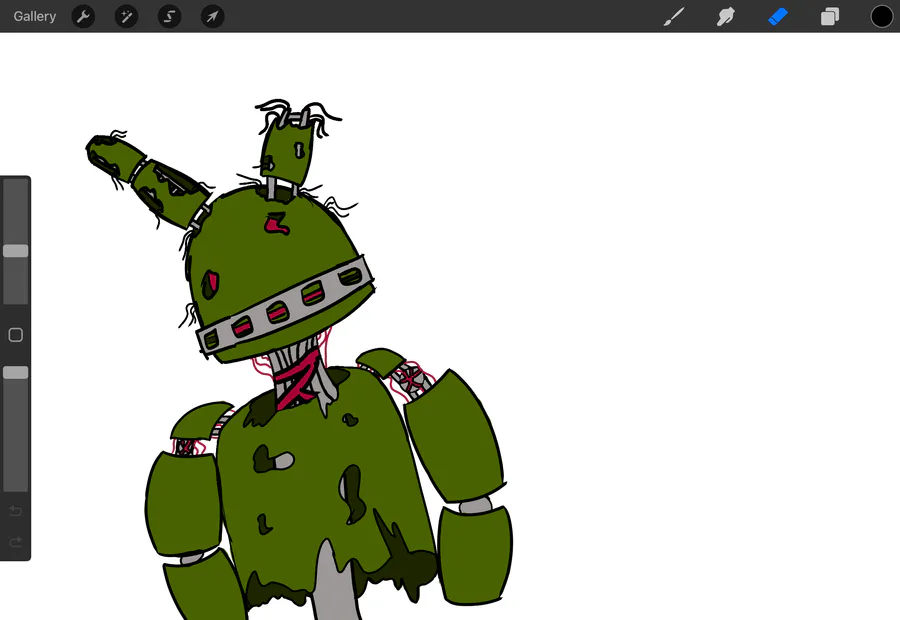Activate the Selection tool
Image resolution: width=900 pixels, height=620 pixels.
[169, 17]
